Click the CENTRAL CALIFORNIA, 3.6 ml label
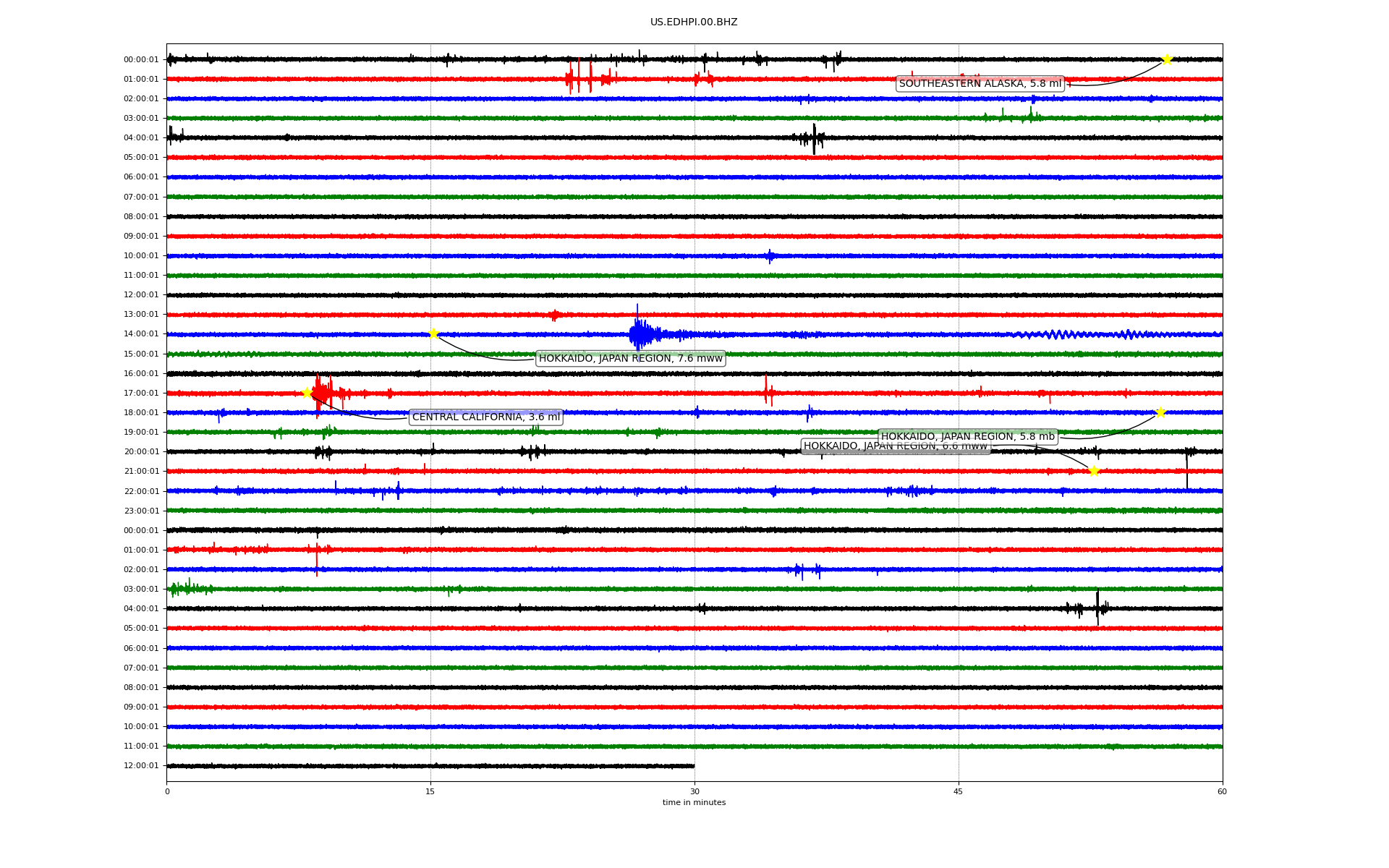 485,417
